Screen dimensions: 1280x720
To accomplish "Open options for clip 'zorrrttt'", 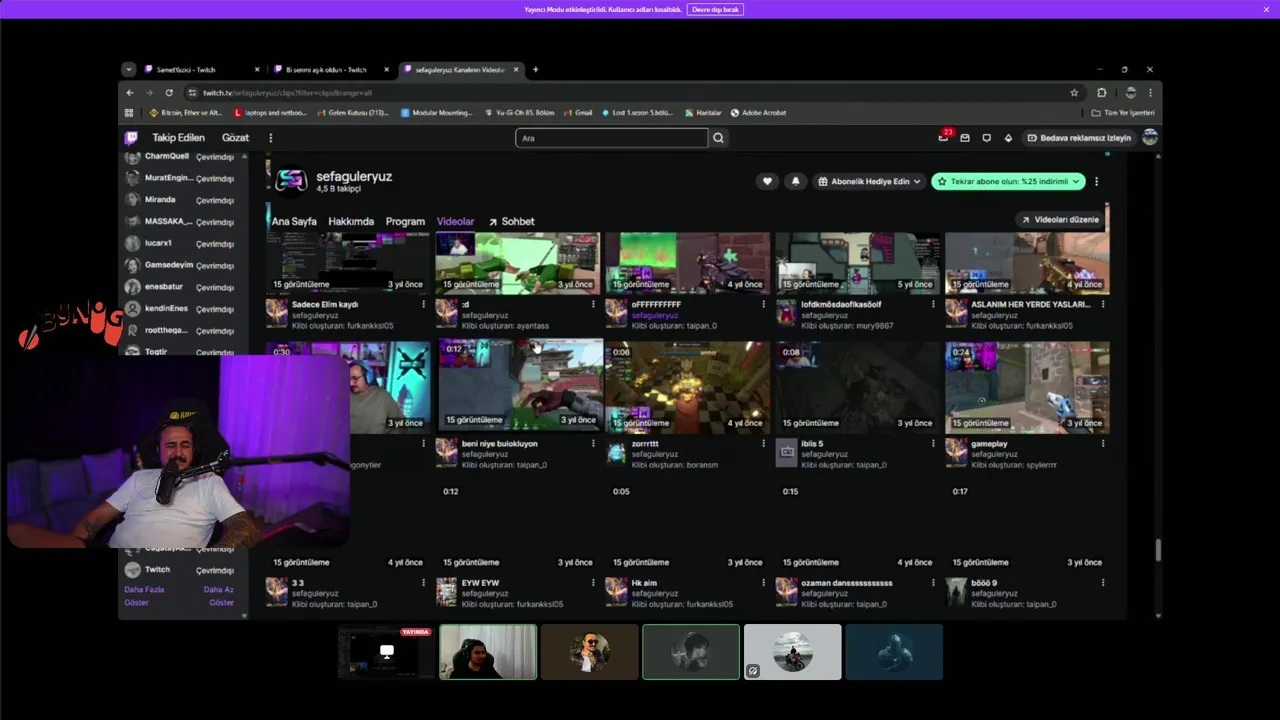I will point(763,443).
